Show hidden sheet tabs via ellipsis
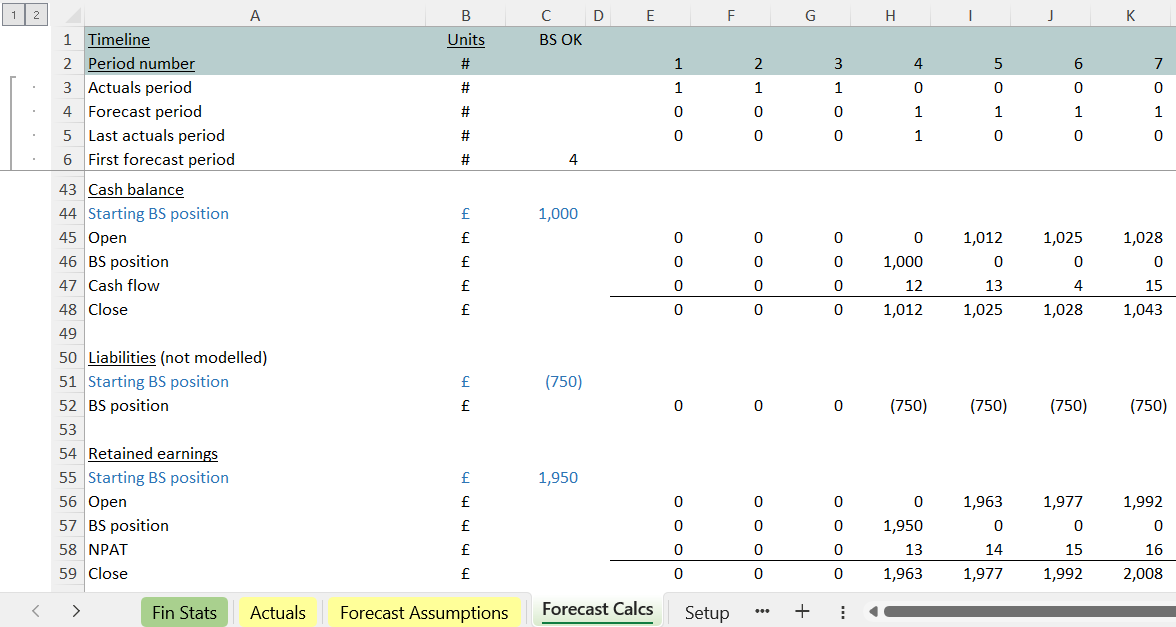This screenshot has width=1176, height=627. click(762, 612)
